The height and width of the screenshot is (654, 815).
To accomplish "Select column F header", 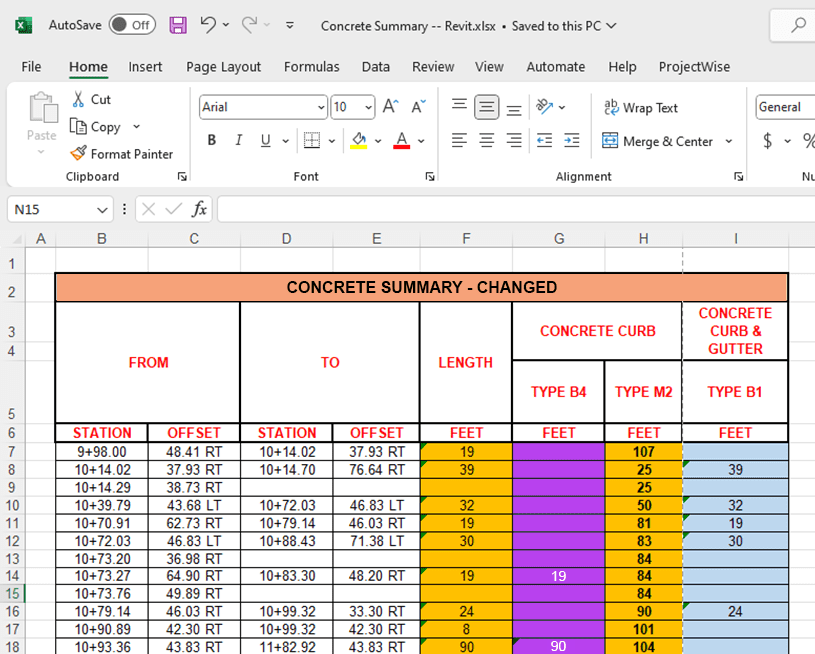I will (x=466, y=239).
